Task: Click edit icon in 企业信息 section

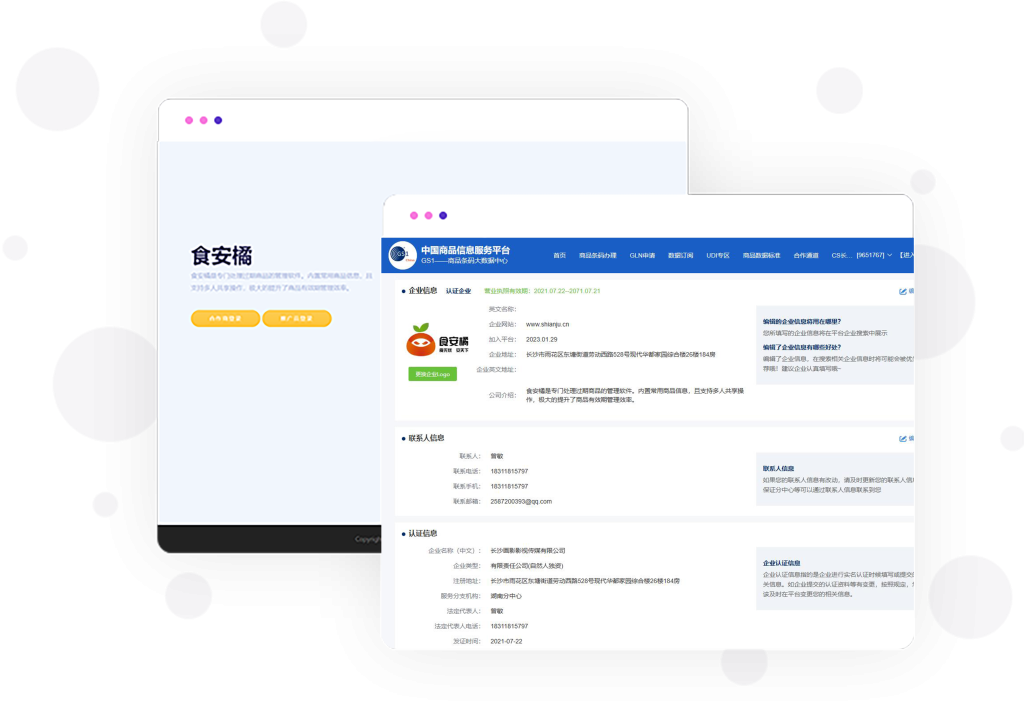Action: point(903,291)
